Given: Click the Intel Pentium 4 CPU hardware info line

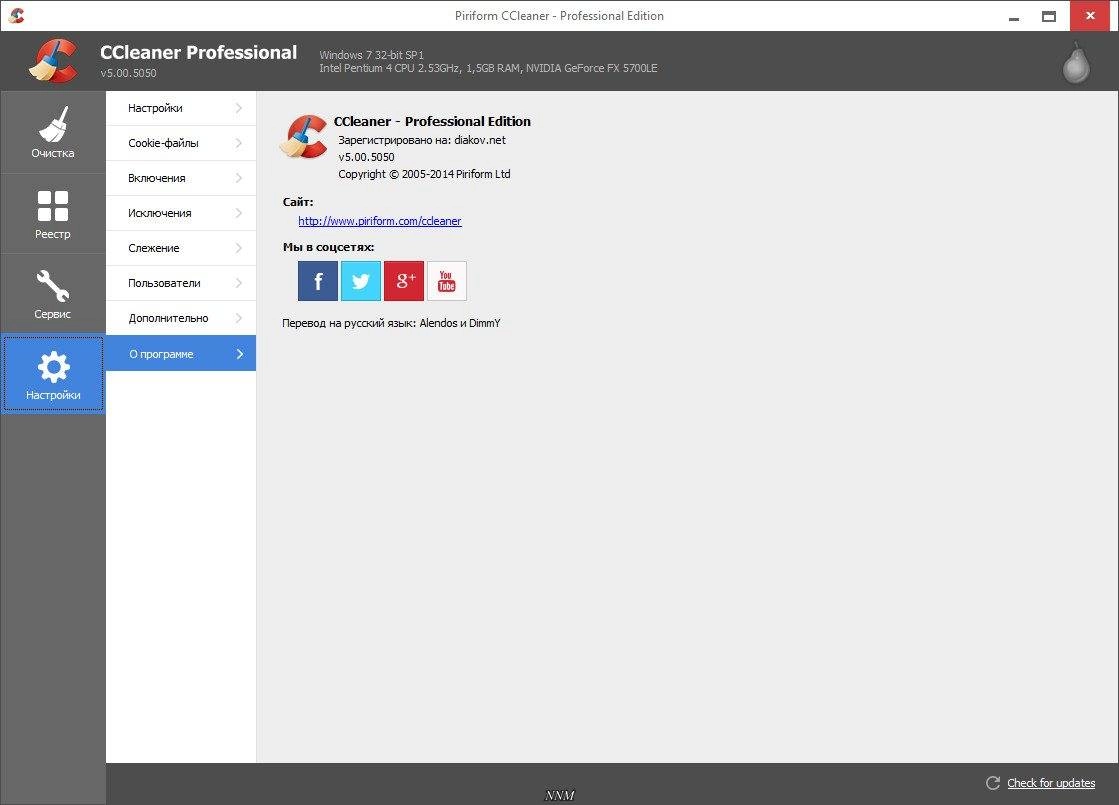Looking at the screenshot, I should coord(488,69).
